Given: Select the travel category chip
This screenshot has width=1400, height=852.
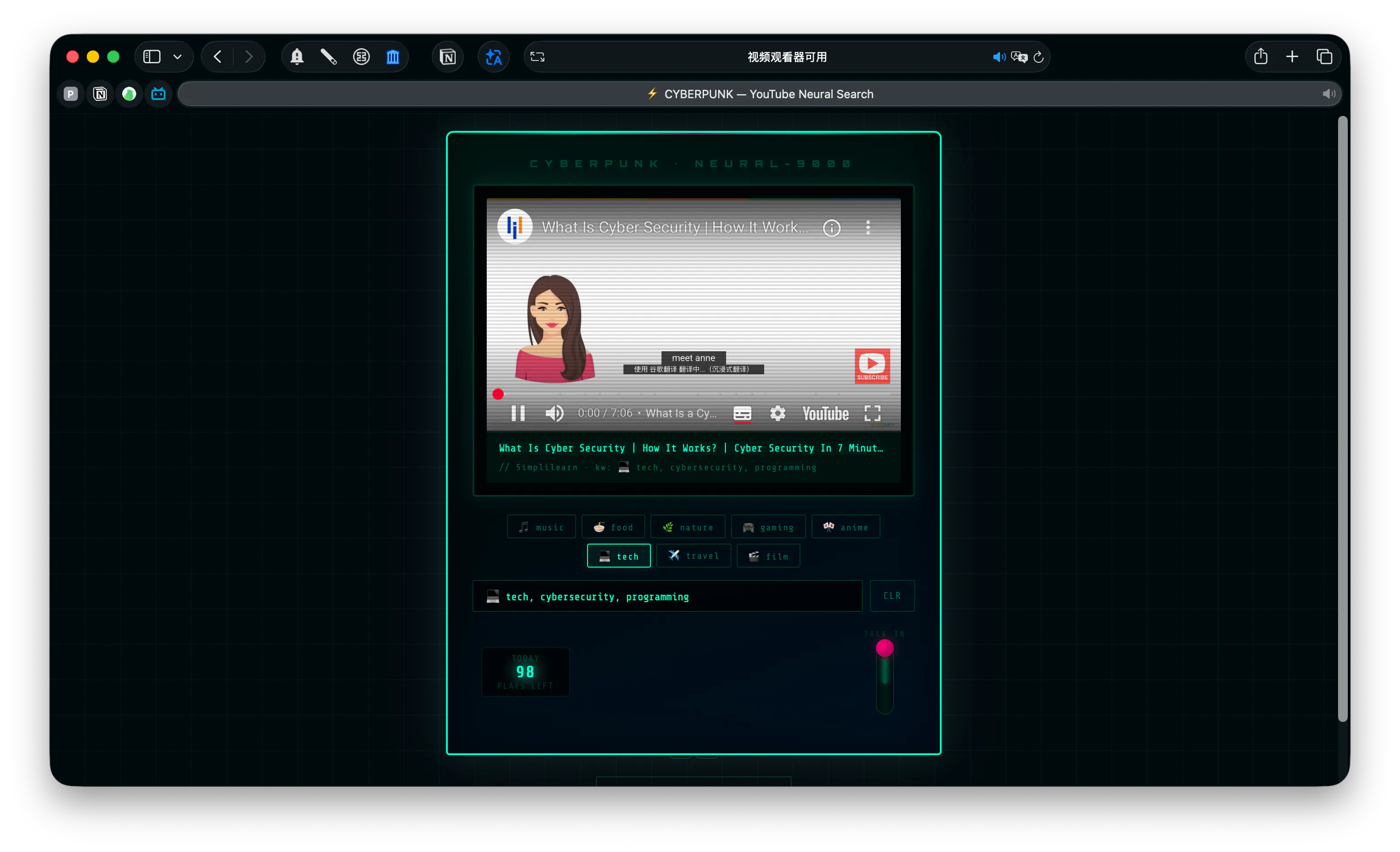Looking at the screenshot, I should pos(693,556).
